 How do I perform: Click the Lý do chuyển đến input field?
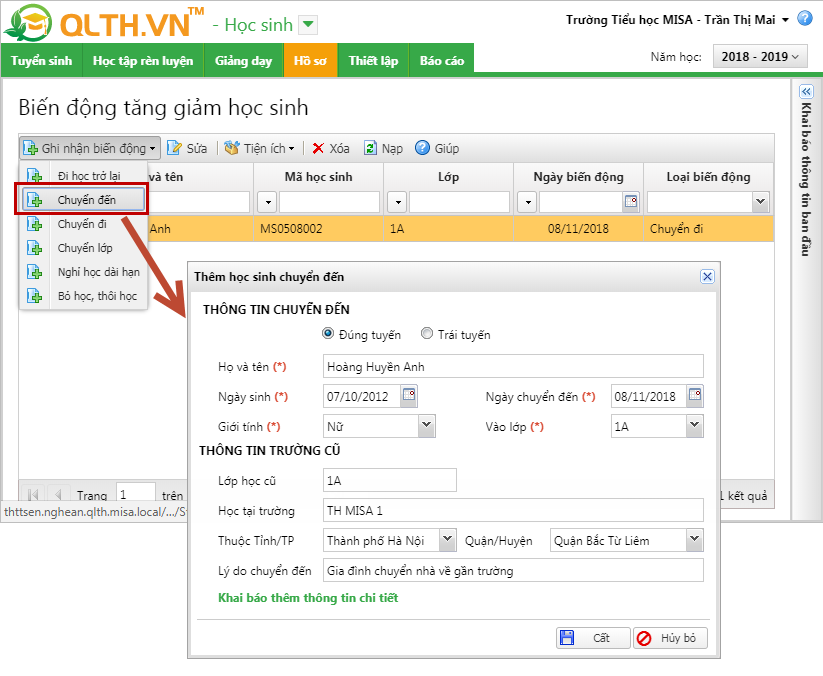513,571
